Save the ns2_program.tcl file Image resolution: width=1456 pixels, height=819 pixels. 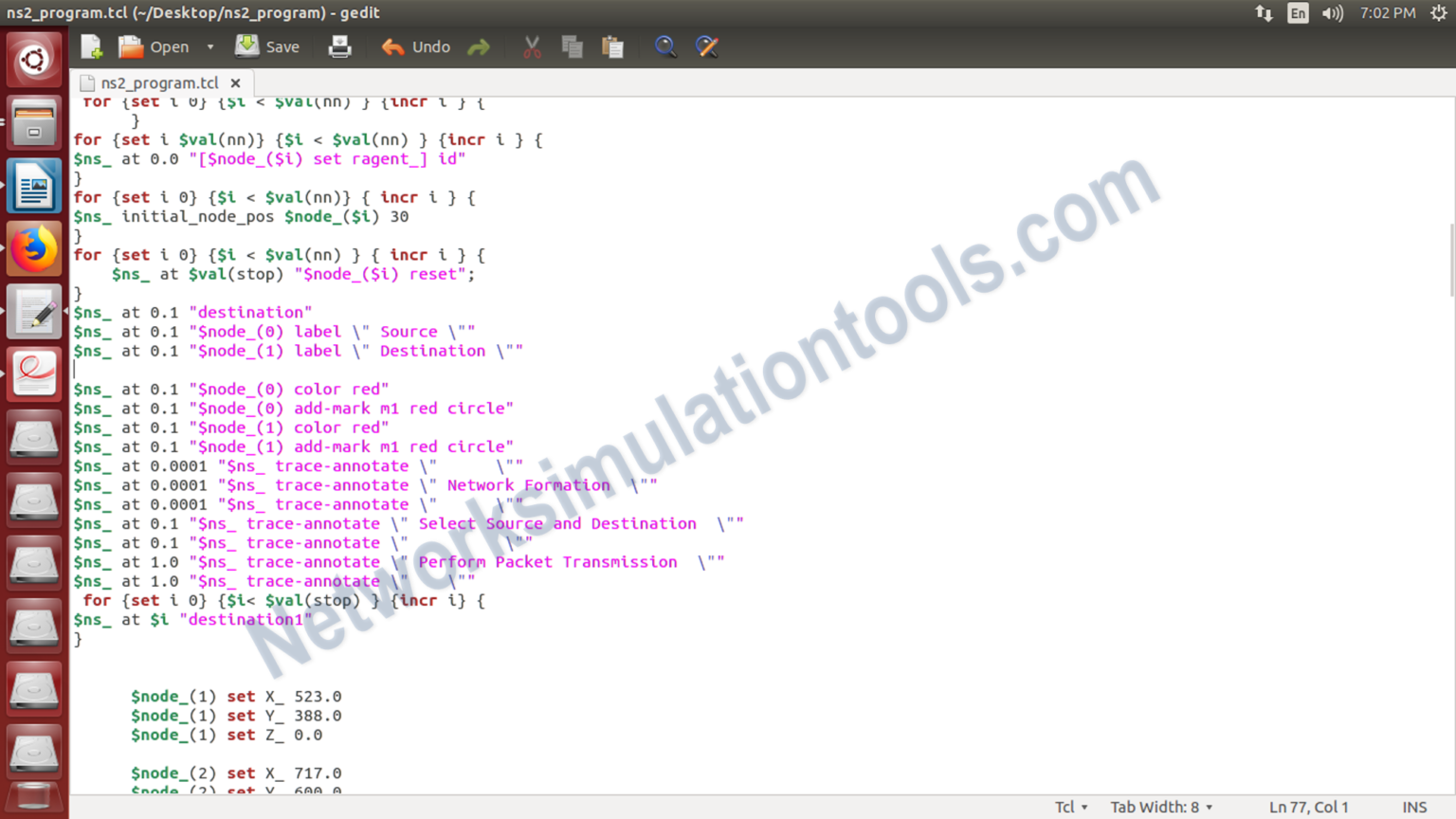point(267,45)
